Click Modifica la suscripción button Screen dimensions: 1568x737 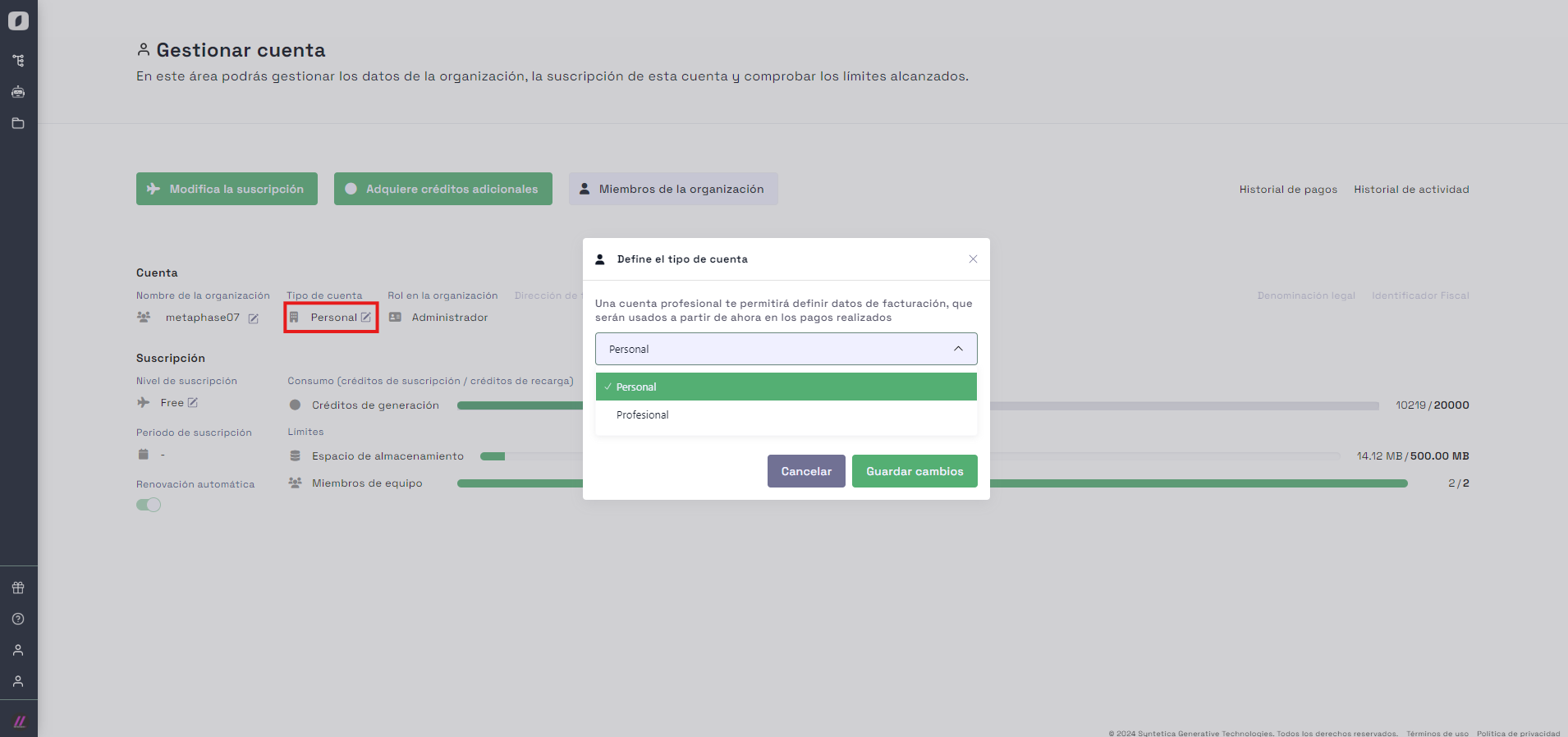click(227, 189)
